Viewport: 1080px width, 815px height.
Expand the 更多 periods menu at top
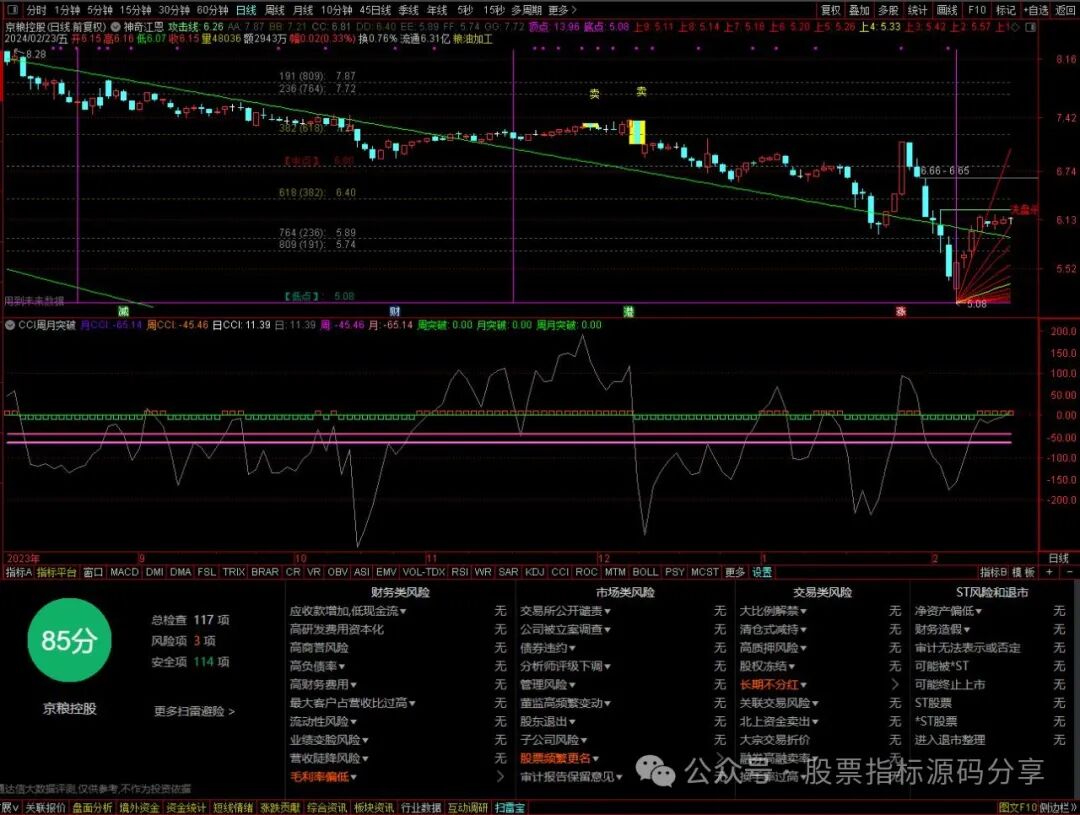(x=562, y=10)
